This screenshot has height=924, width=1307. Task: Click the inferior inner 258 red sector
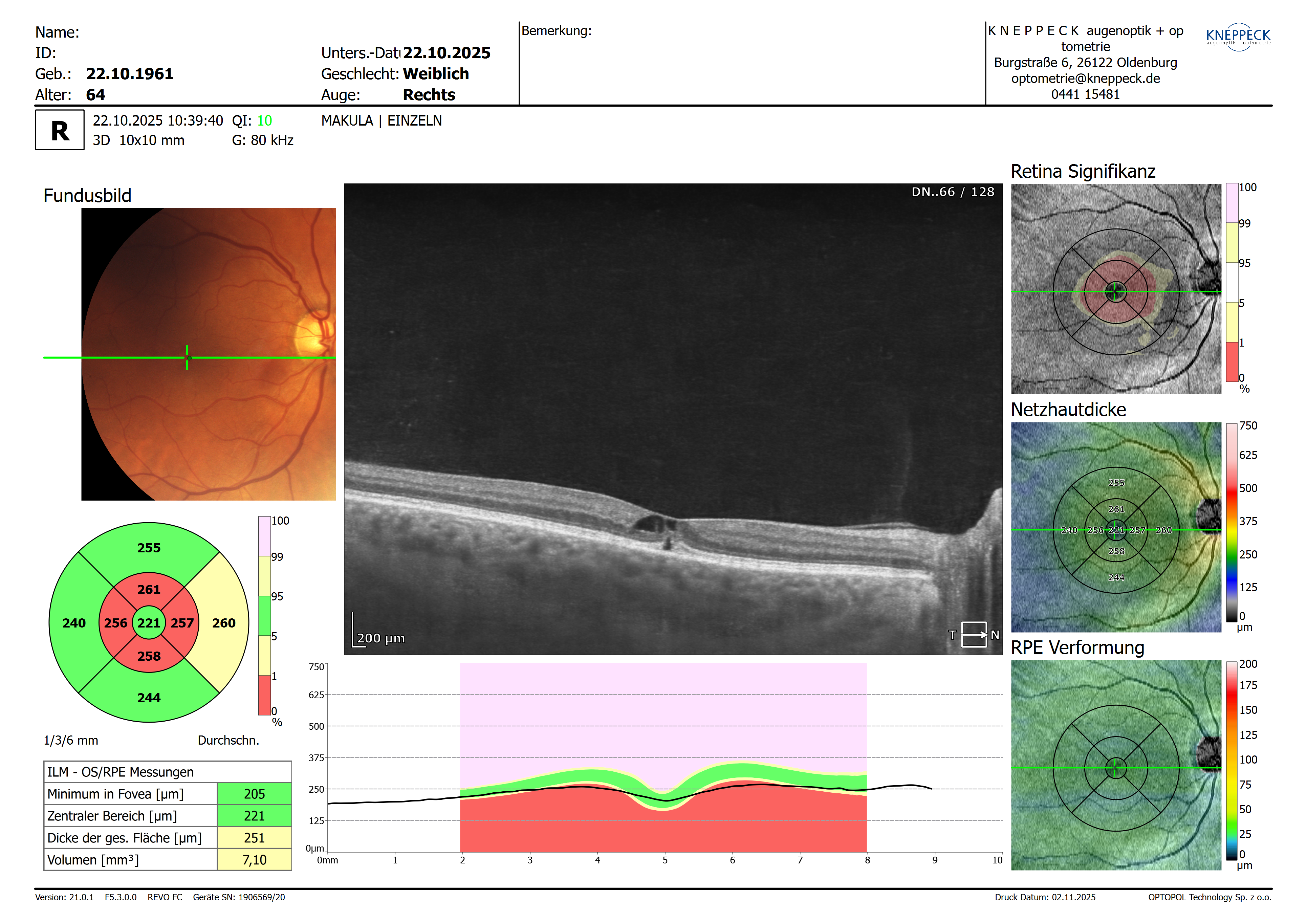149,656
